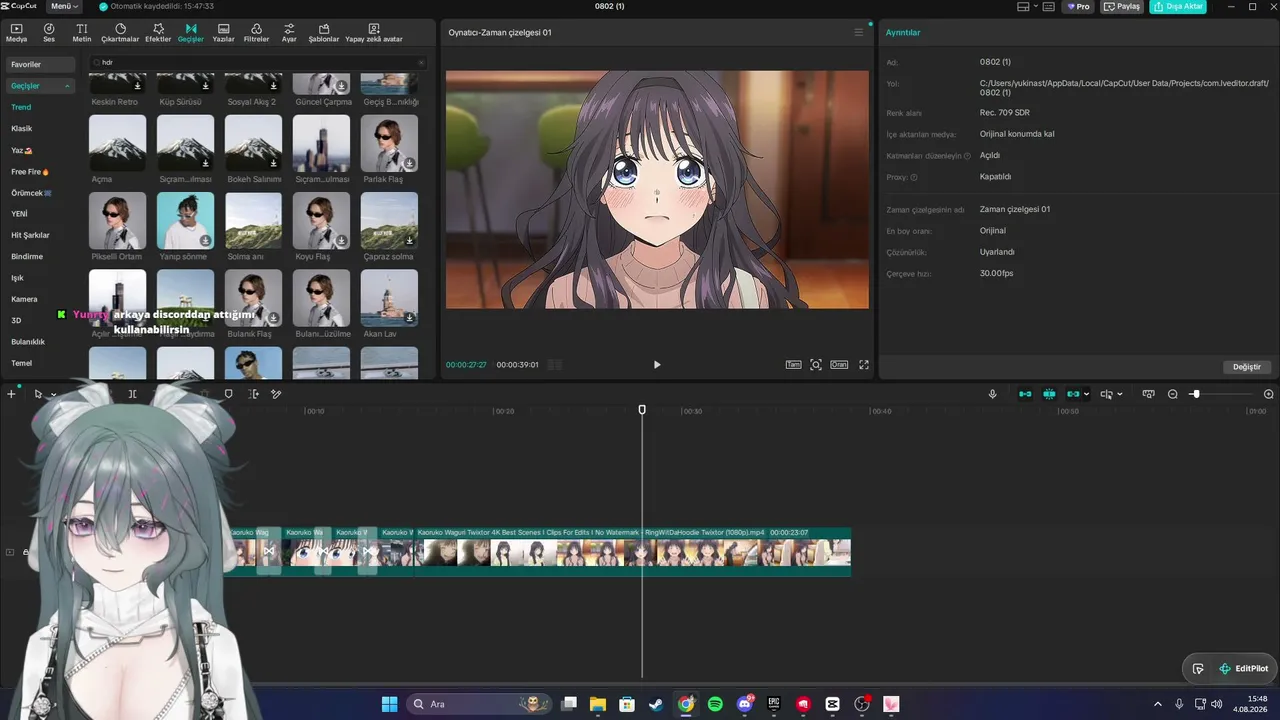Select the Klasik transitions category
This screenshot has height=720, width=1280.
[x=22, y=129]
